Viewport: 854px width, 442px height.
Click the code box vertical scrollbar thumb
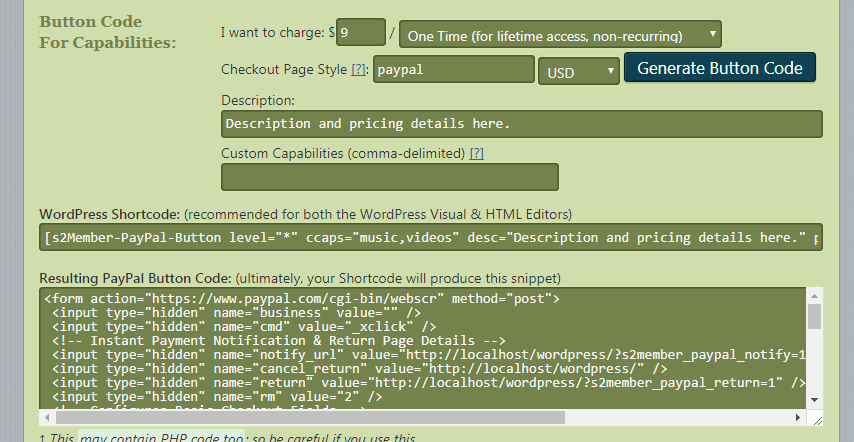coord(814,318)
